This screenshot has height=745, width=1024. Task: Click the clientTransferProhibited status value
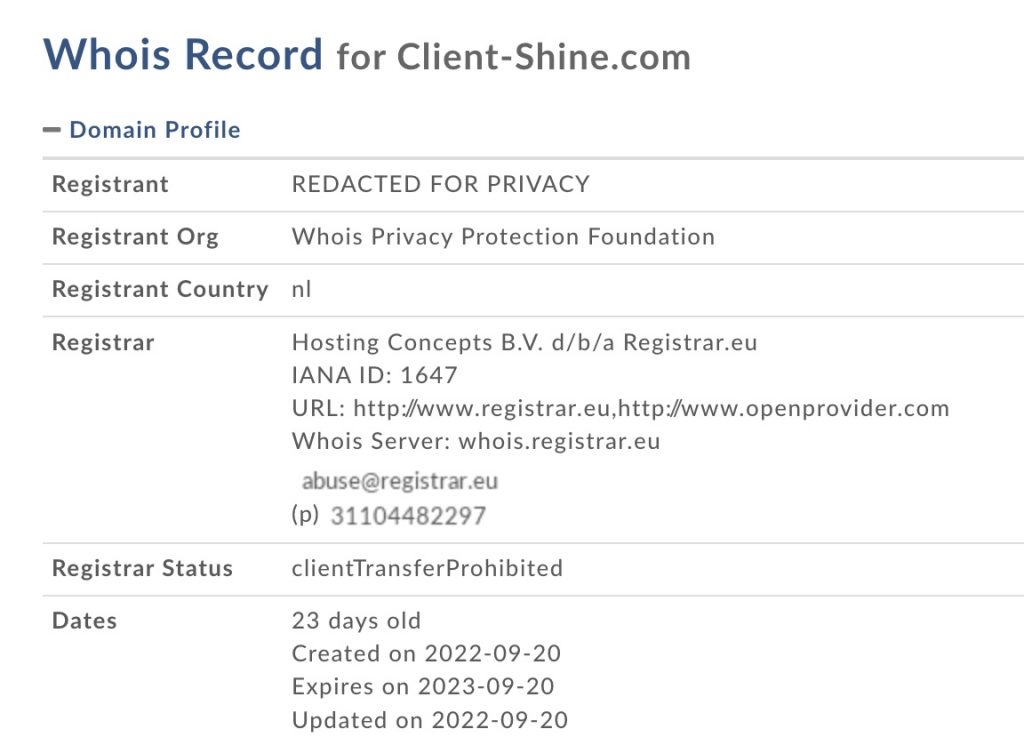click(x=427, y=568)
